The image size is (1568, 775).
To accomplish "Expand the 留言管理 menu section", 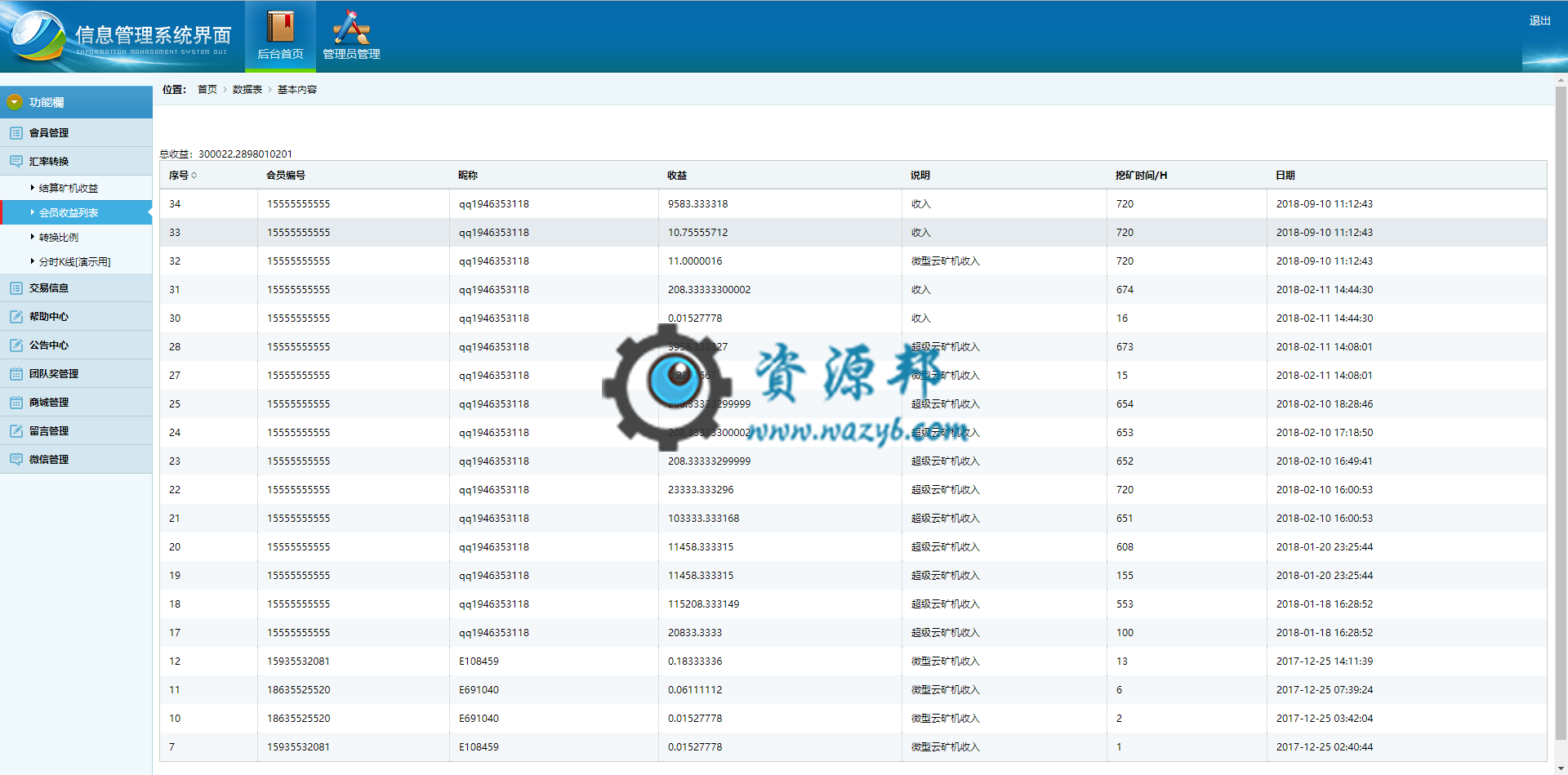I will [76, 430].
